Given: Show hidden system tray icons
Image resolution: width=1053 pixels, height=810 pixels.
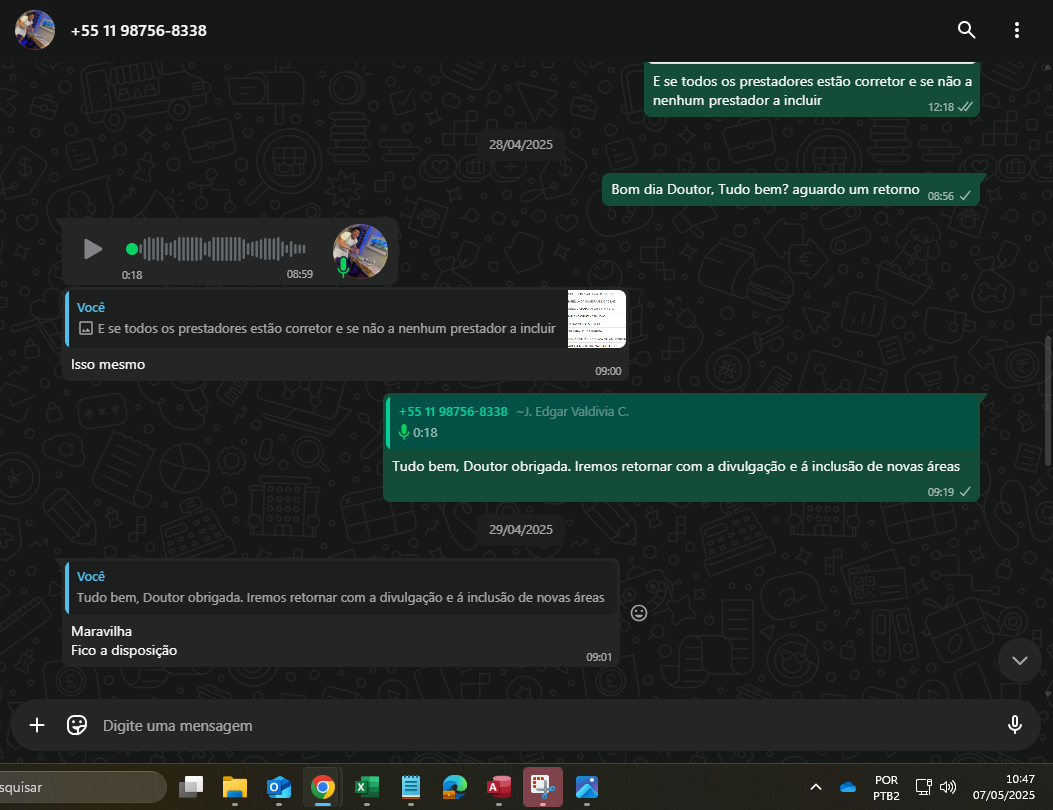Looking at the screenshot, I should tap(815, 787).
